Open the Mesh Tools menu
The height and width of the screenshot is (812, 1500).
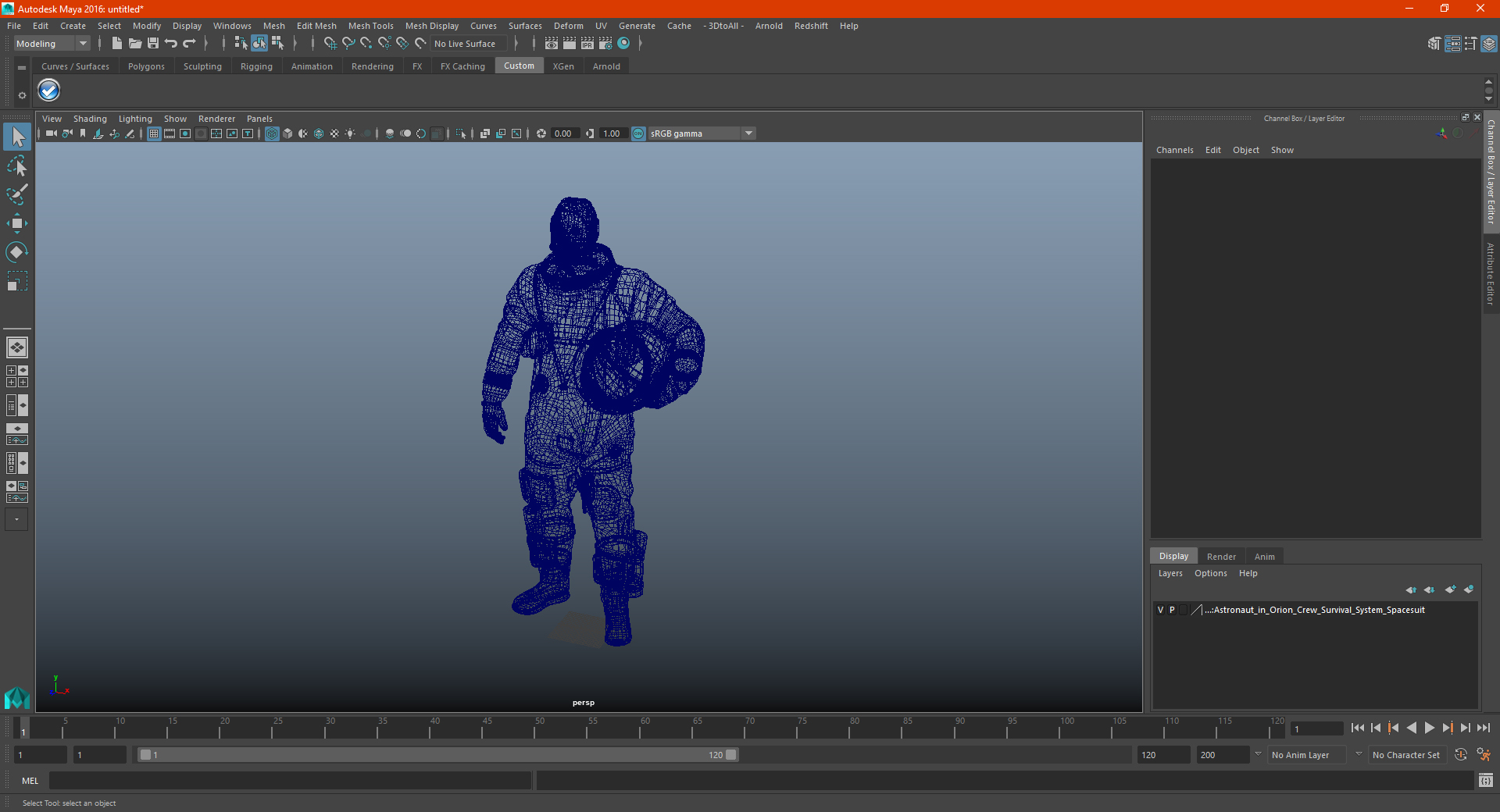(370, 26)
